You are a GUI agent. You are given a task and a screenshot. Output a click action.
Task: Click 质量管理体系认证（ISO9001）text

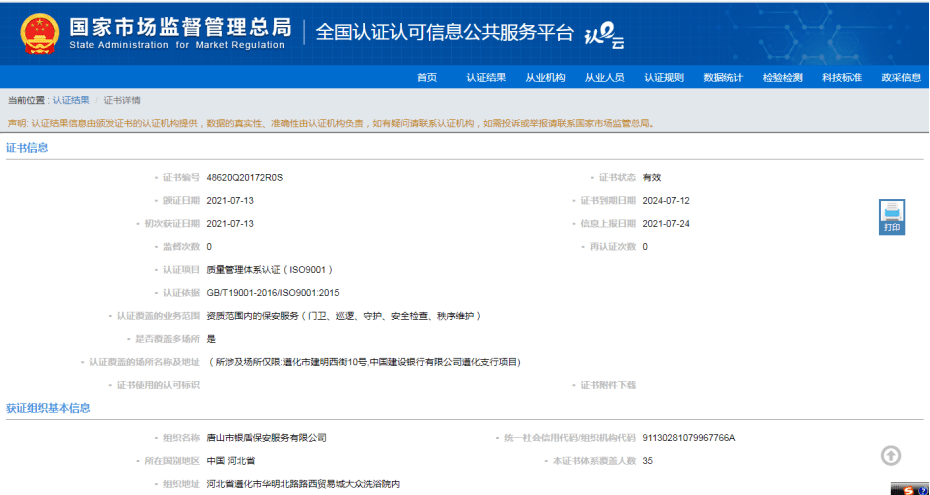pos(270,270)
